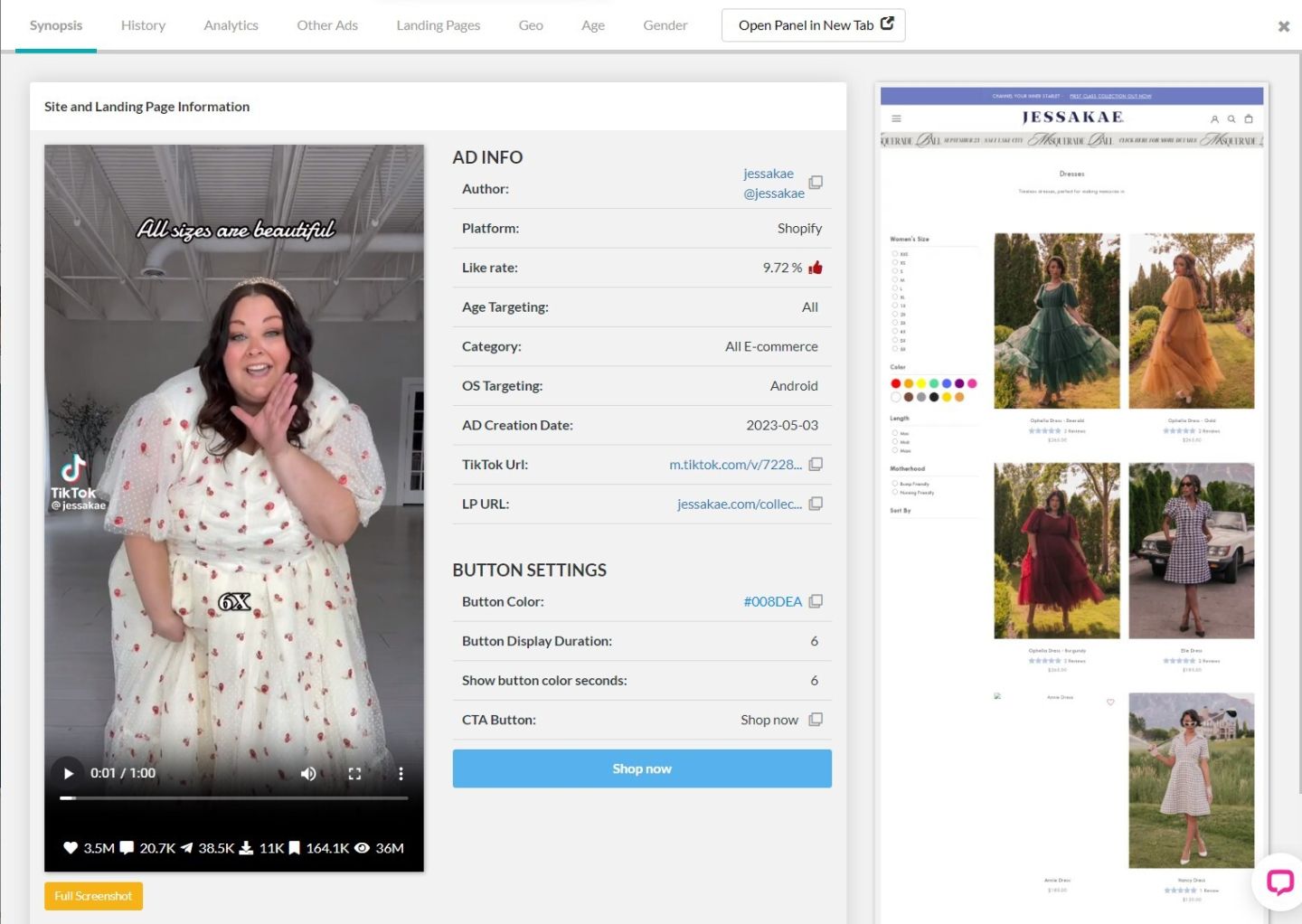
Task: Select the red color filter swatch
Action: [x=896, y=383]
